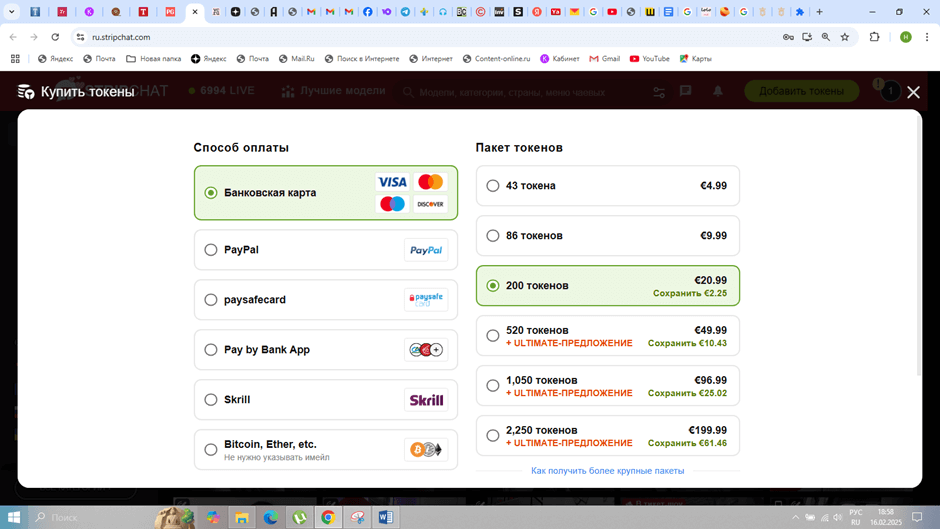This screenshot has width=940, height=529.
Task: Click the Pay by Bank App icon
Action: tap(426, 350)
